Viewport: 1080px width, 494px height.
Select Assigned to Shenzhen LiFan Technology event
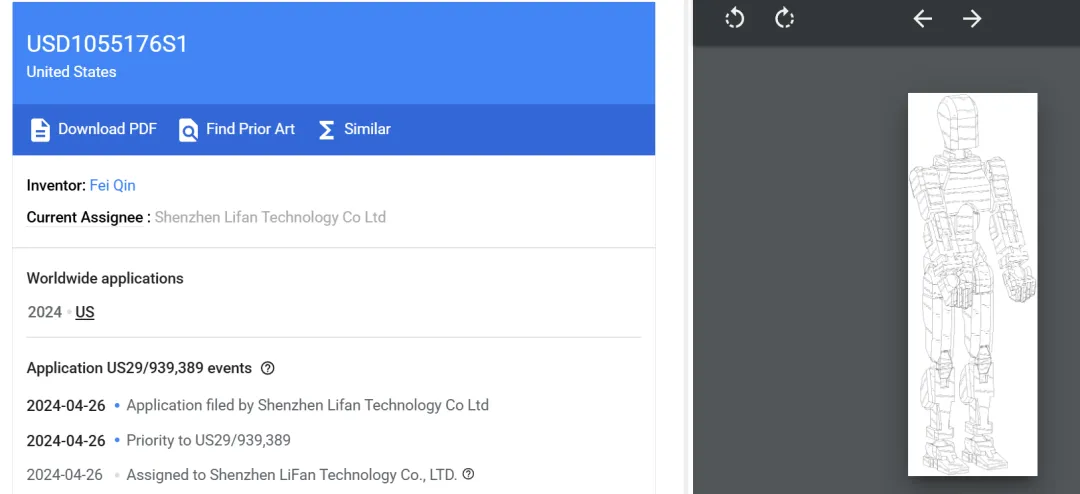(x=292, y=475)
